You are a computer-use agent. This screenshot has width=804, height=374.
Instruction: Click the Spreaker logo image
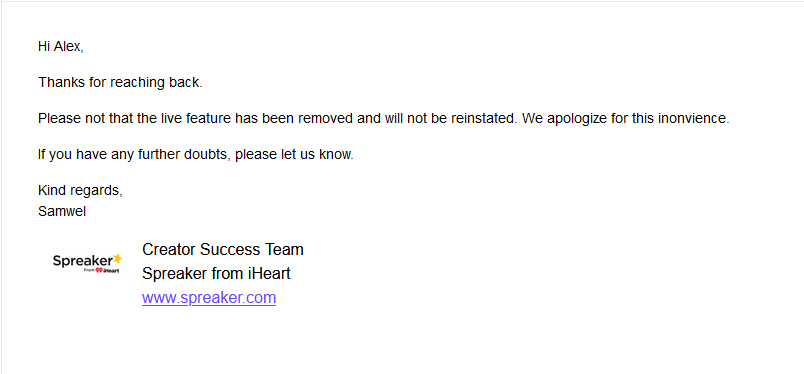point(88,263)
